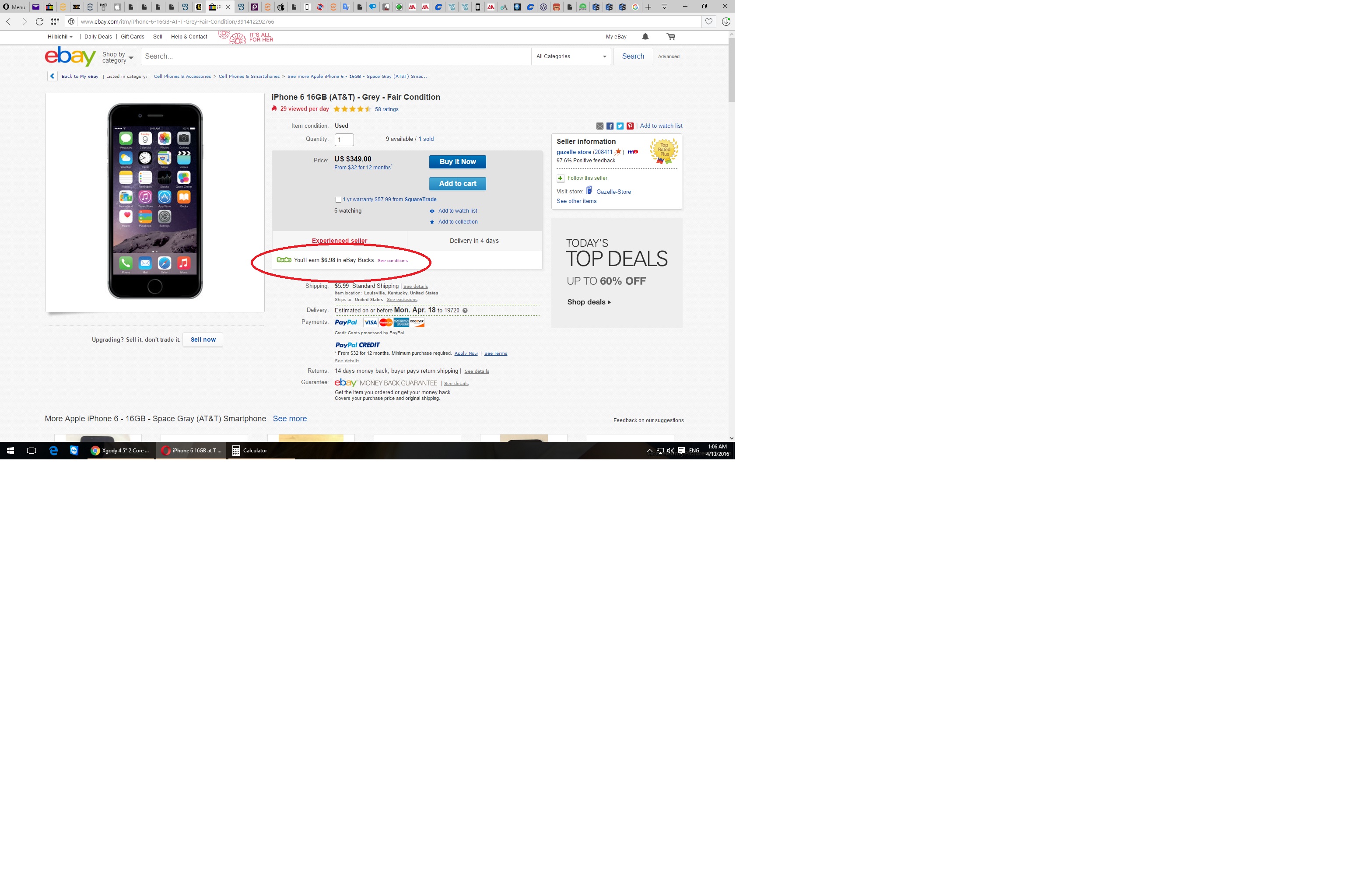The image size is (1367, 896).
Task: Bookmark page with heart icon
Action: click(709, 22)
